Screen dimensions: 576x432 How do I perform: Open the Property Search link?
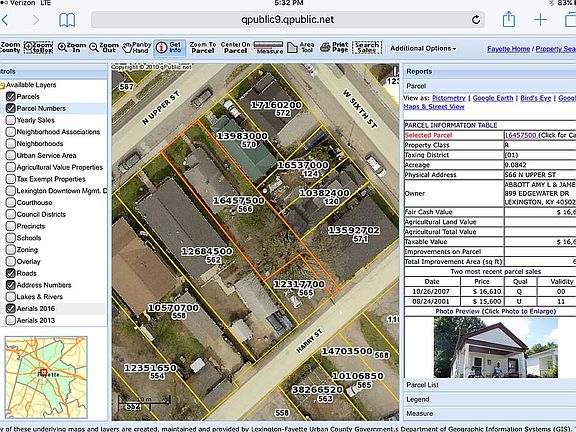(556, 49)
